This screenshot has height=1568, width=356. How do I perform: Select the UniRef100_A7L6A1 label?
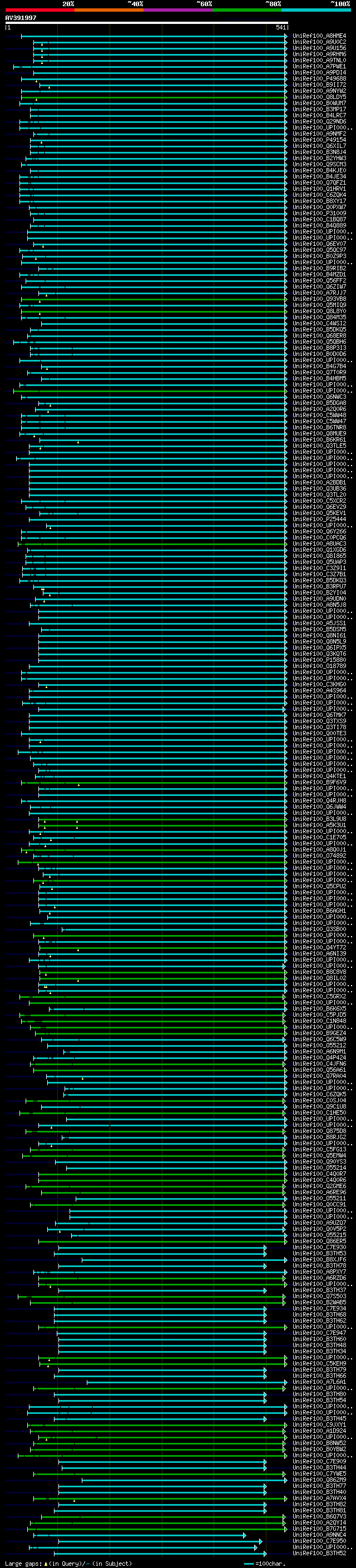tap(319, 1382)
